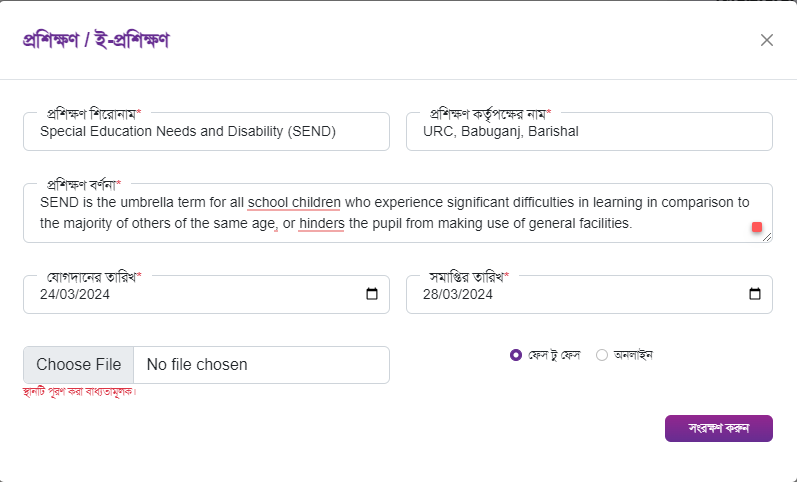Click the day segment of end date field
Viewport: 797px width, 482px height.
click(430, 294)
